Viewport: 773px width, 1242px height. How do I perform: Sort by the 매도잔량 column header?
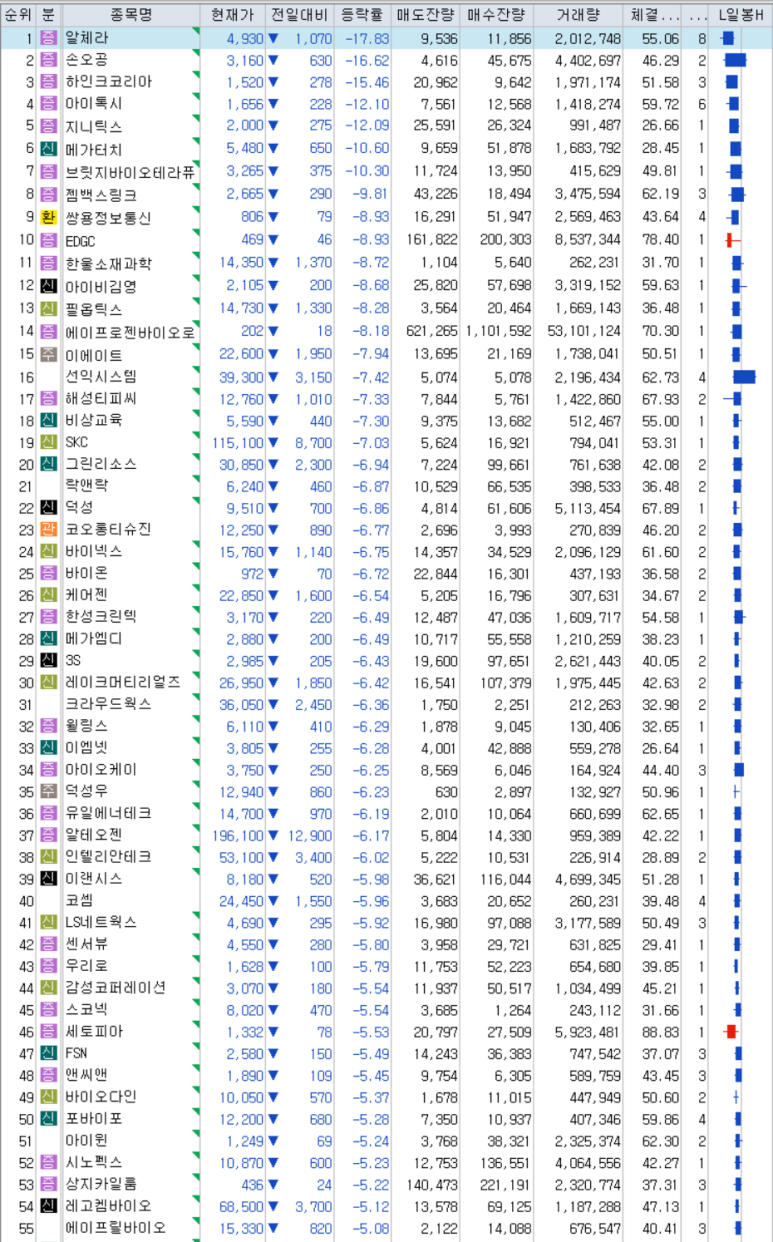426,15
